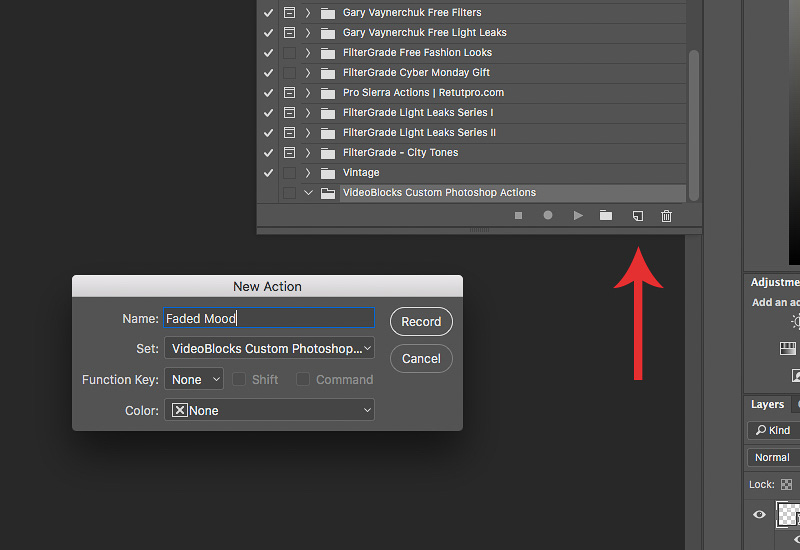Screen dimensions: 800x550
Task: Click the Delete trash icon in Actions panel
Action: click(x=666, y=216)
